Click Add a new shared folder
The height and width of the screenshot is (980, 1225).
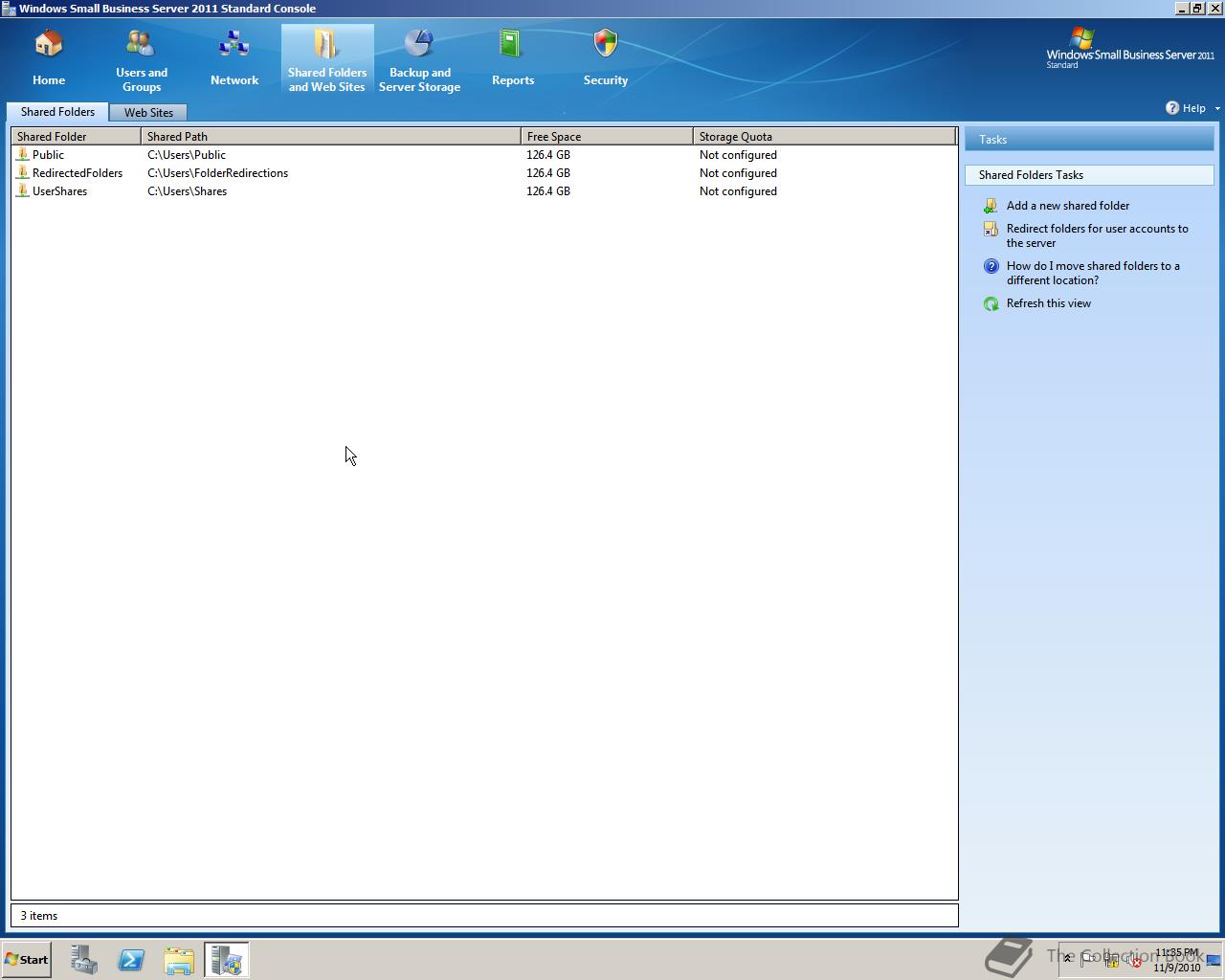point(1068,206)
